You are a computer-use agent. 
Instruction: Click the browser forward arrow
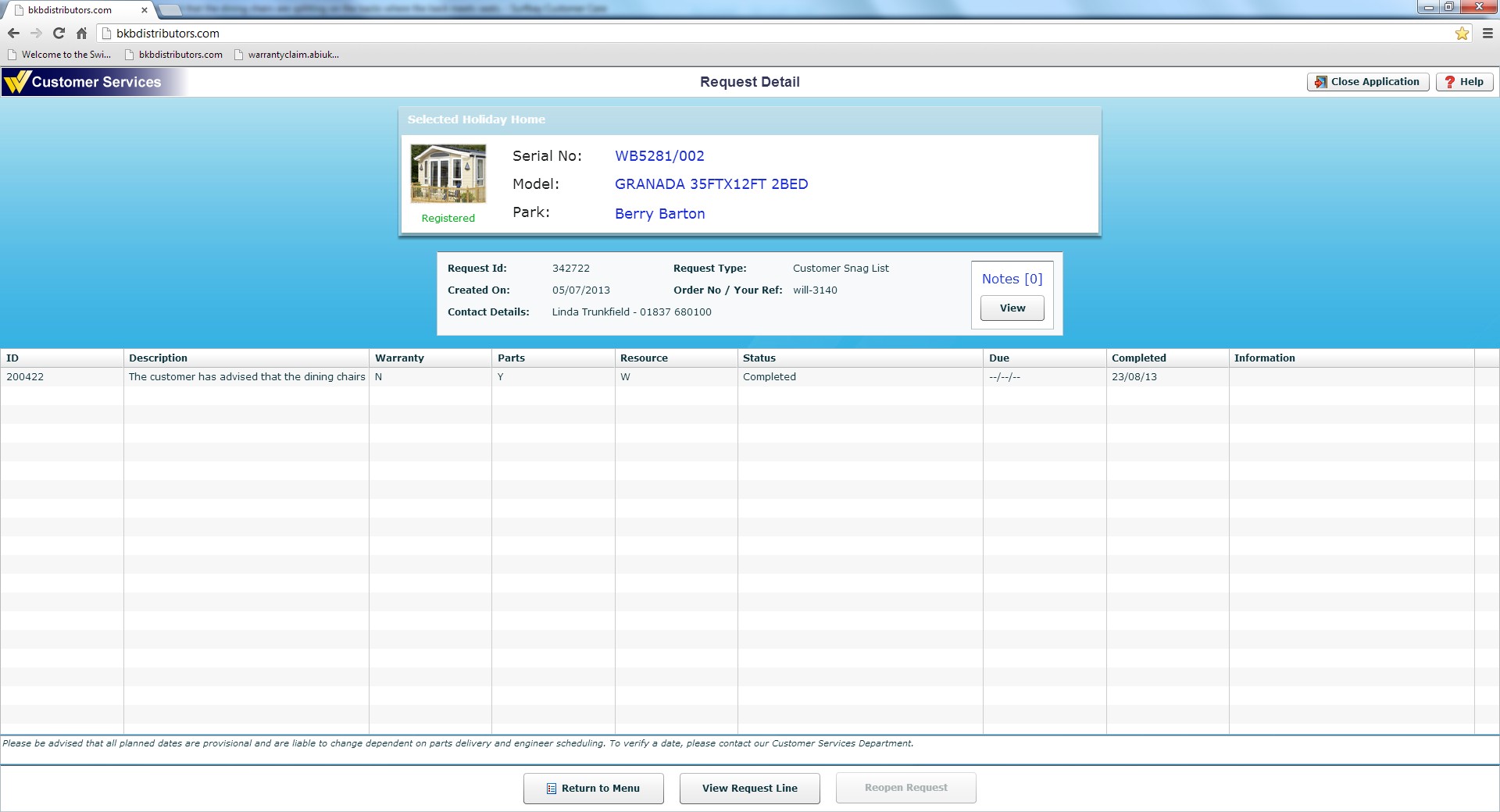36,34
